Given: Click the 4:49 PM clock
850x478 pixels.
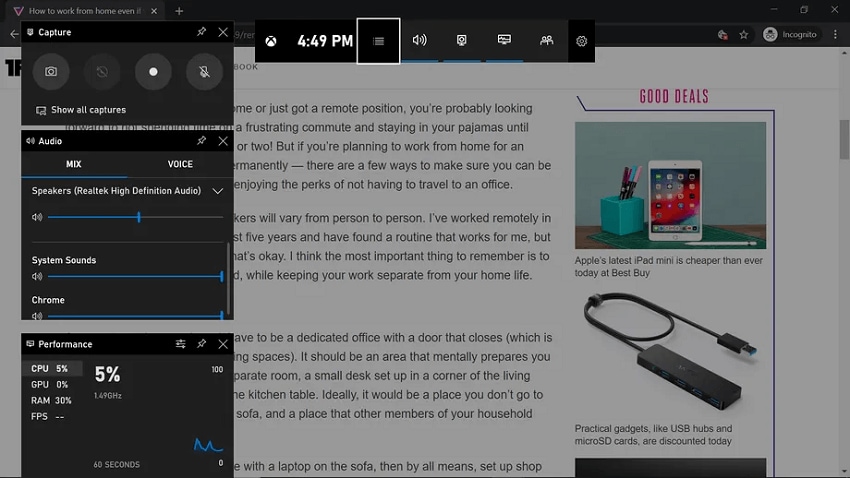Looking at the screenshot, I should point(325,41).
